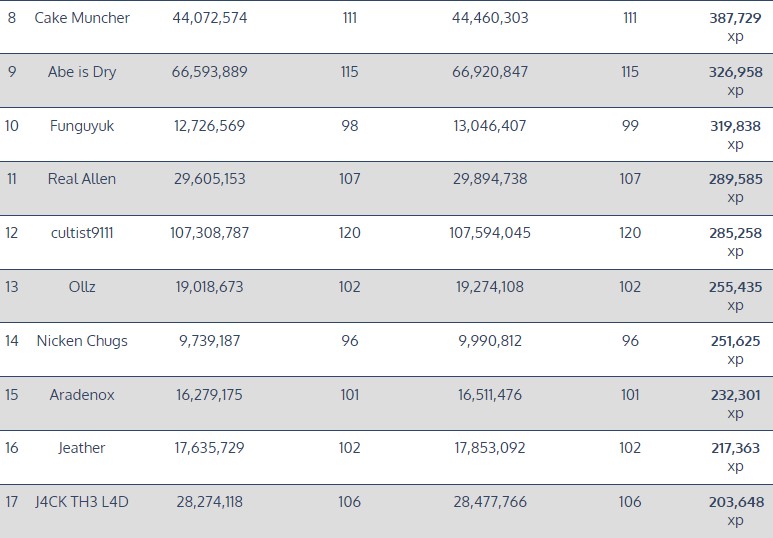Open Aradenox's player row

click(82, 395)
